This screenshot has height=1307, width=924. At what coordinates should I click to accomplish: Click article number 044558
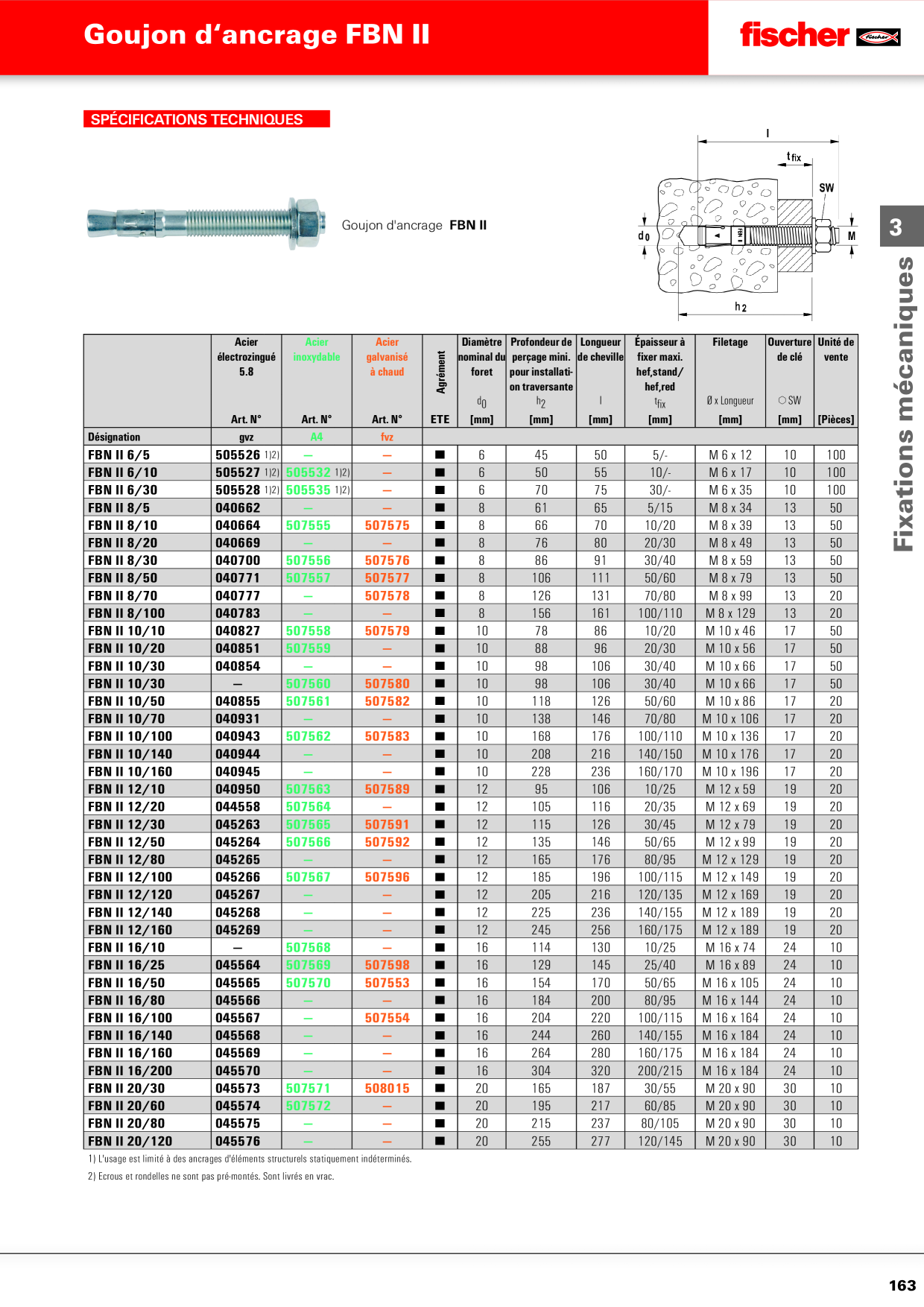238,806
